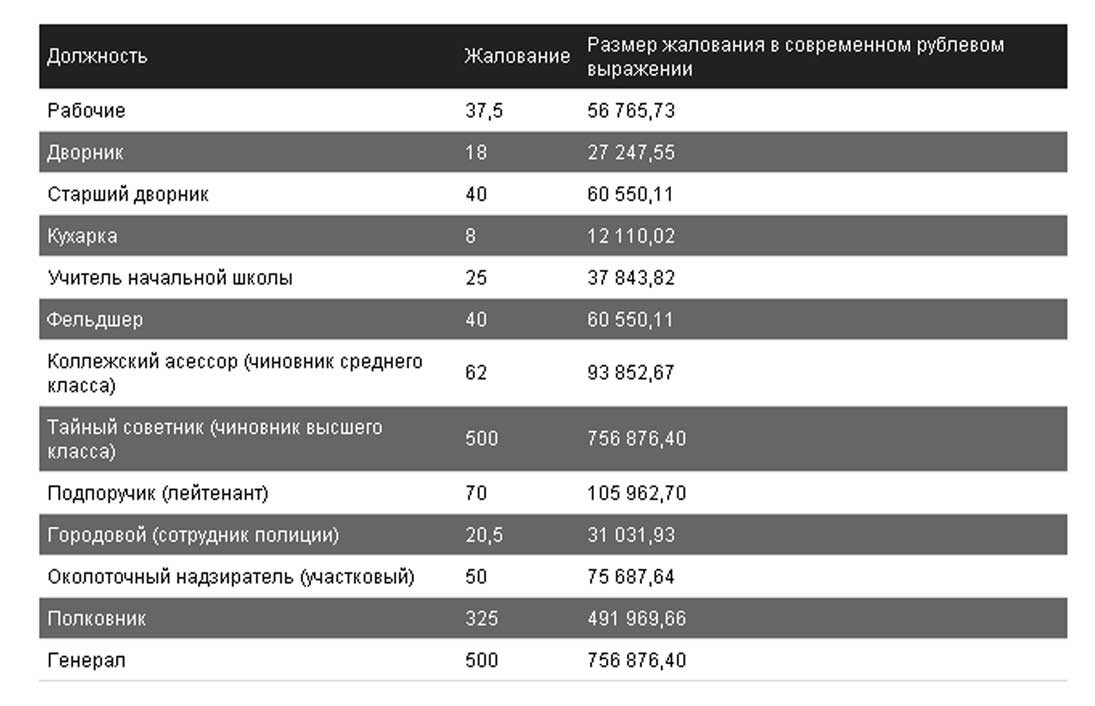Click the Городовой (сотрудник полиции) cell

[x=193, y=535]
